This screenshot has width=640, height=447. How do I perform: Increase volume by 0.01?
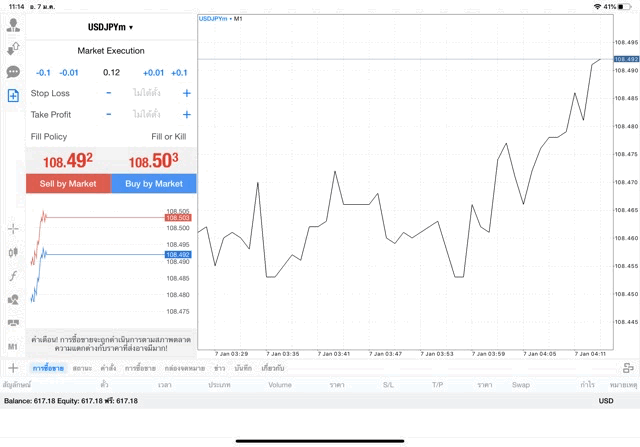[153, 73]
